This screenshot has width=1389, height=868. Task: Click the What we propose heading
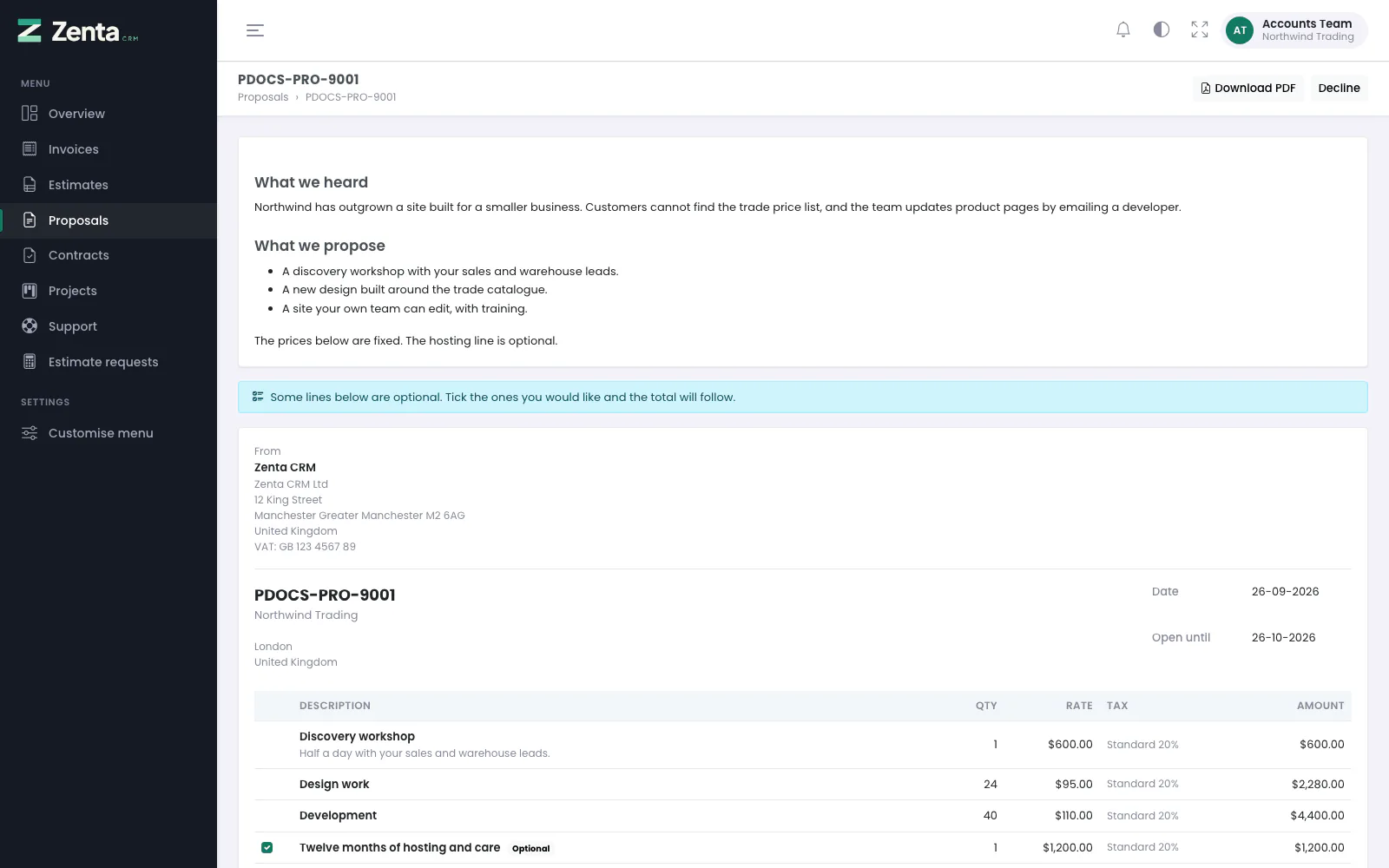319,247
